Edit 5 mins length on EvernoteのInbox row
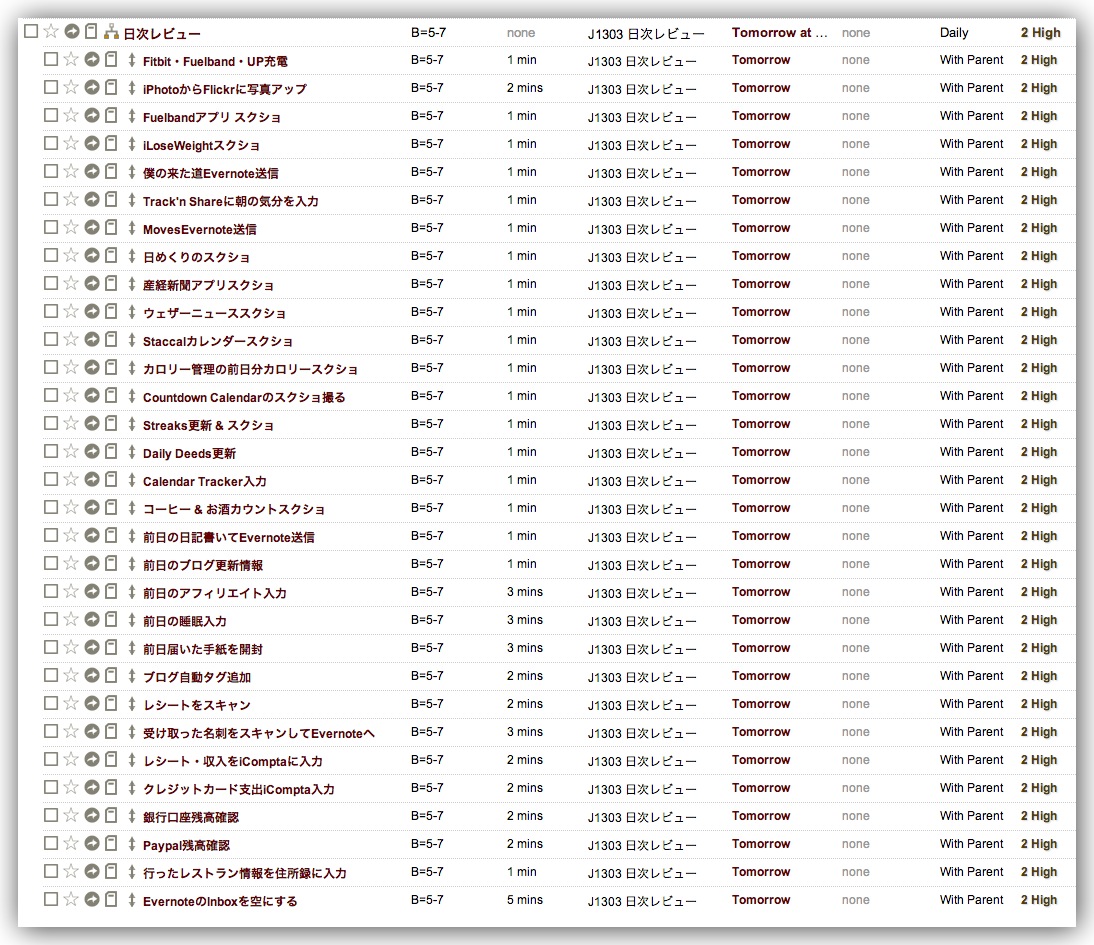 (525, 900)
